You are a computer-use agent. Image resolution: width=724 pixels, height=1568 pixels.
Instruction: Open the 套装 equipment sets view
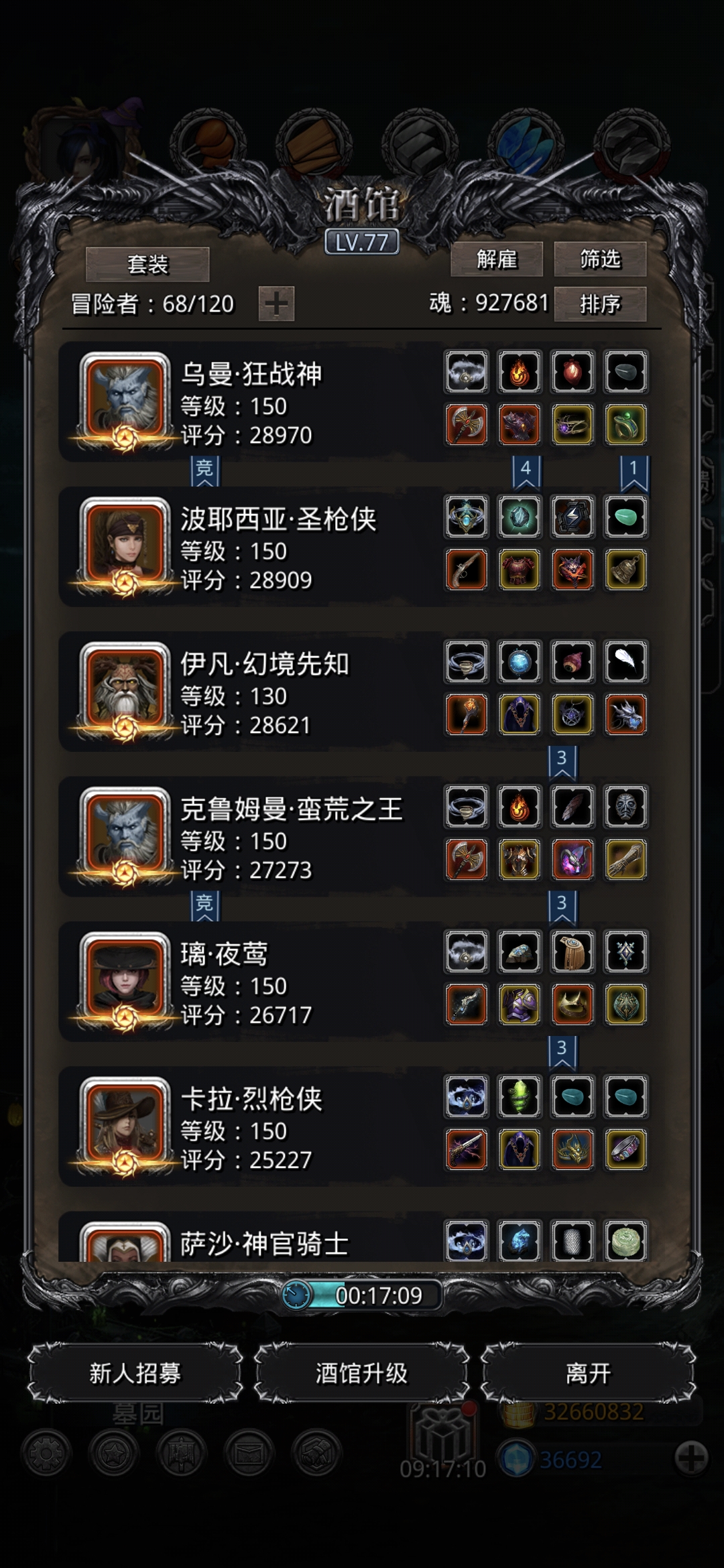147,265
